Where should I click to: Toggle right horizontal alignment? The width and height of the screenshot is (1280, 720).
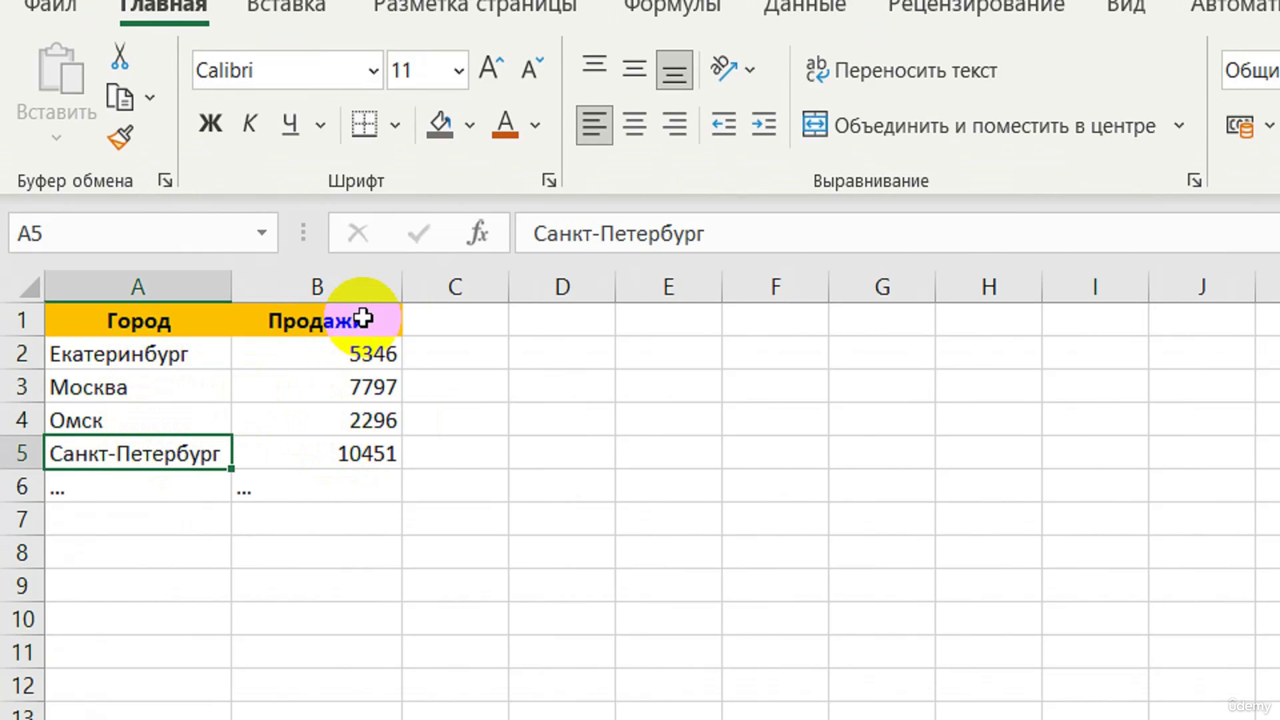point(675,125)
